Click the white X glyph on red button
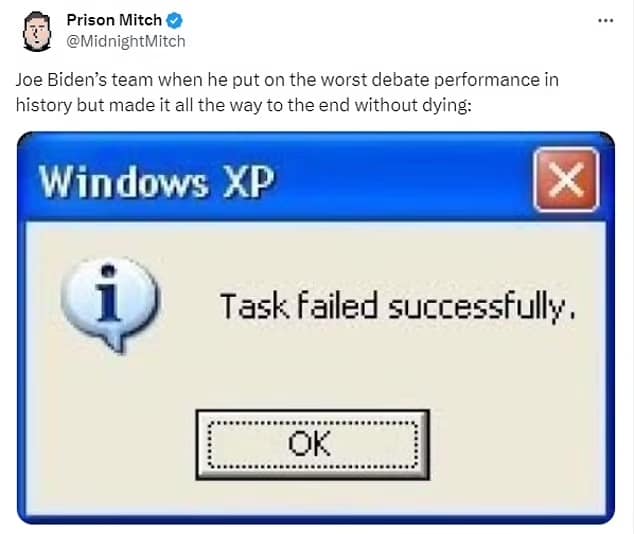This screenshot has width=634, height=534. (x=566, y=180)
